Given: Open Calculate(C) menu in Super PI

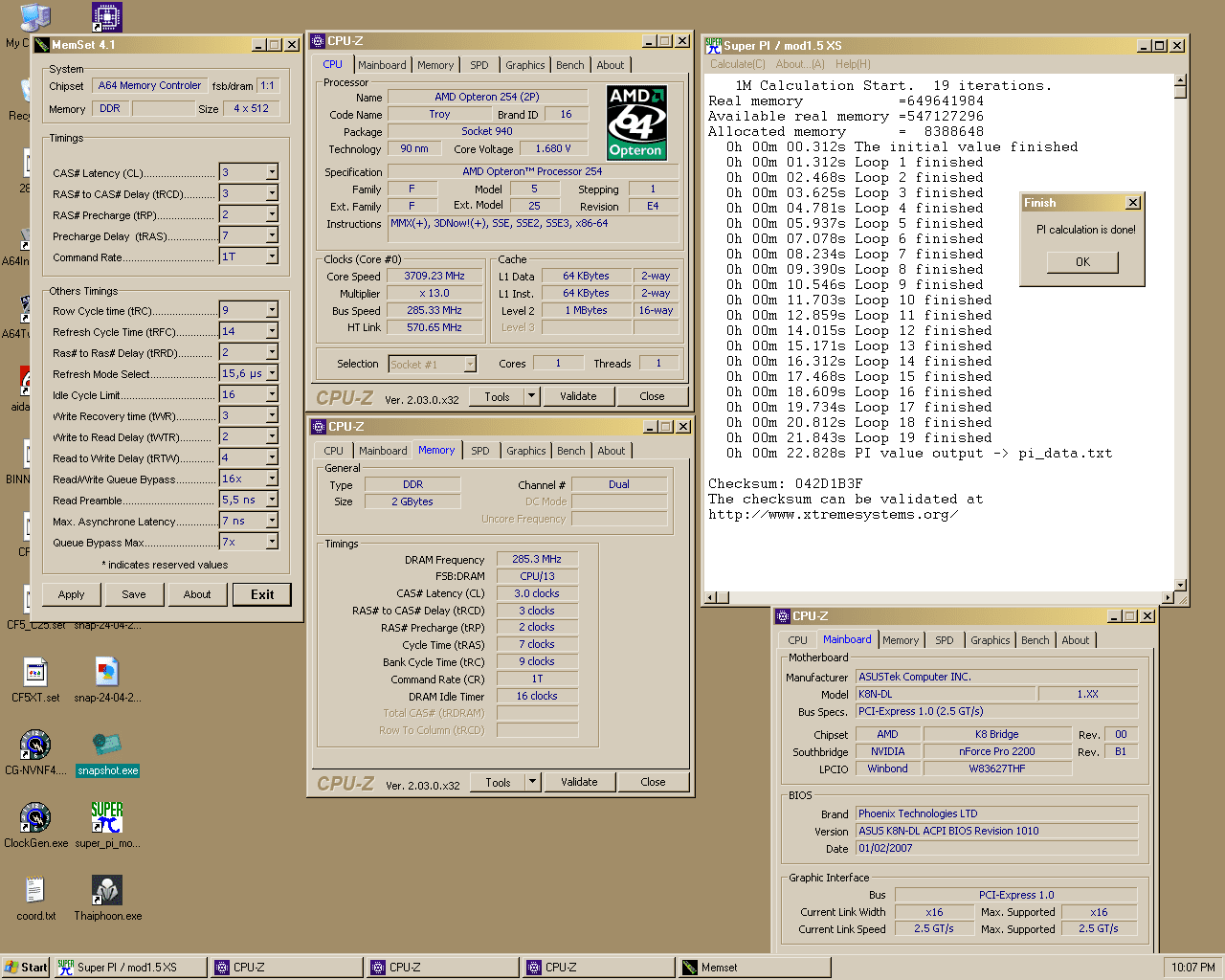Looking at the screenshot, I should coord(738,64).
